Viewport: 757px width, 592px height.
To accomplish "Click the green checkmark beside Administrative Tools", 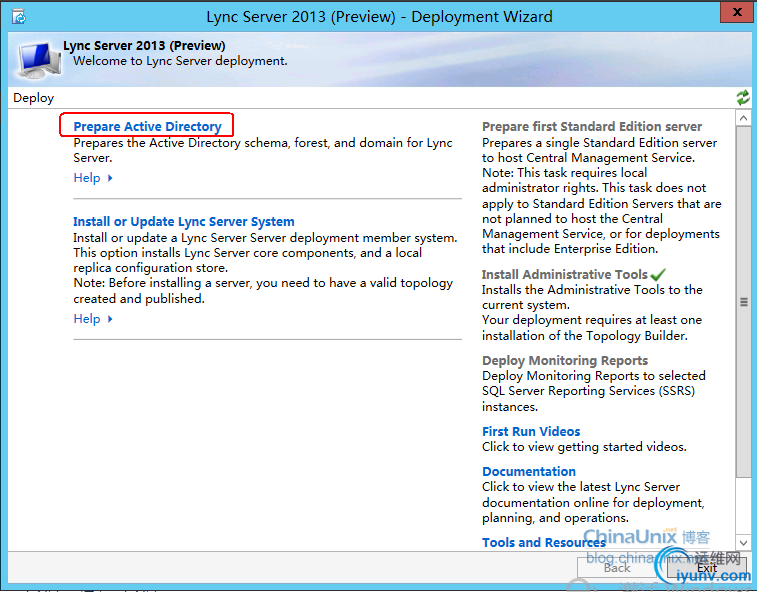I will click(x=658, y=274).
